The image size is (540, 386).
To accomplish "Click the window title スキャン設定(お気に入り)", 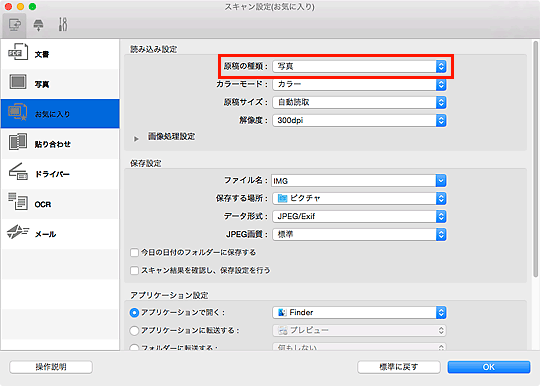I will coord(270,7).
